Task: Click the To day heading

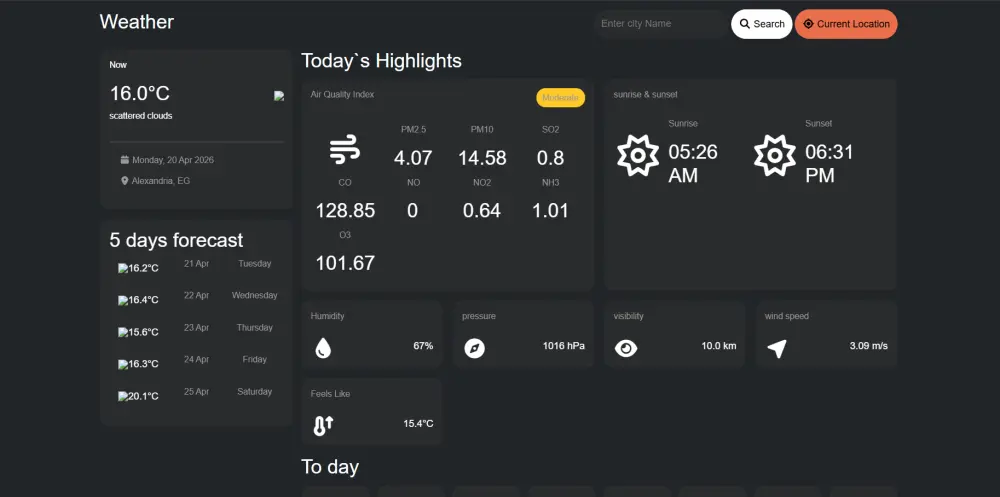Action: 330,467
